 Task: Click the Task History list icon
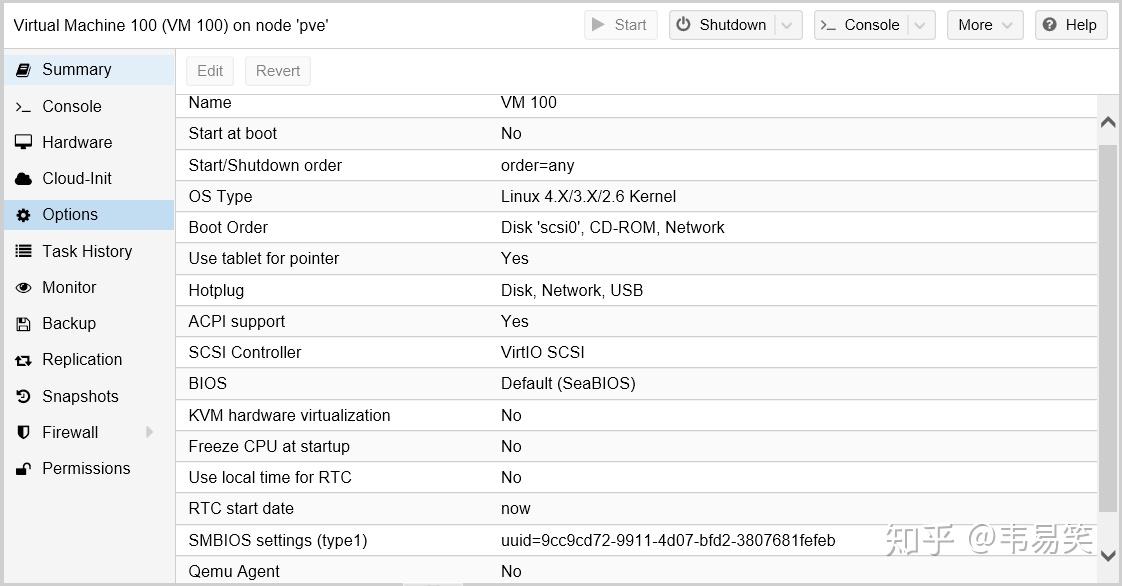[x=23, y=252]
